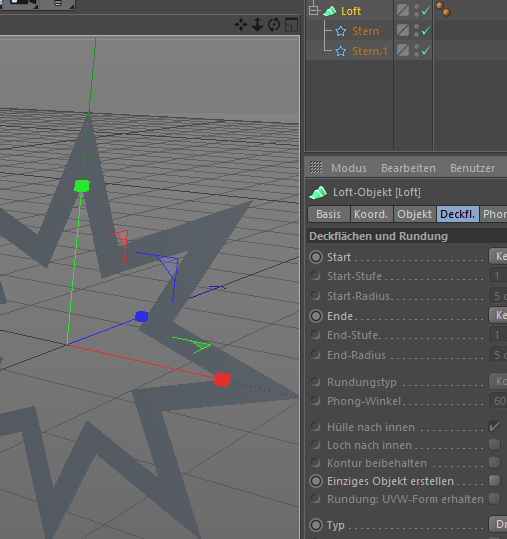Select Stern.1 in the object list
This screenshot has width=507, height=539.
tap(370, 51)
